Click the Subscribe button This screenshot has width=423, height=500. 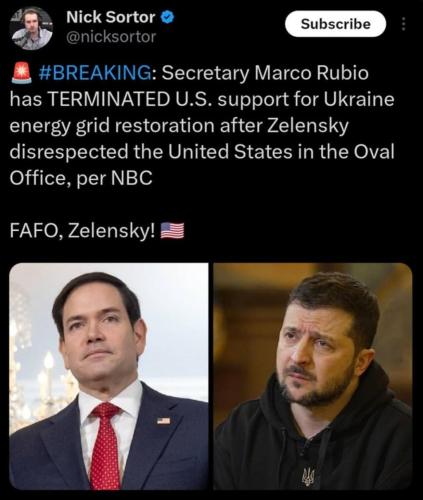tap(336, 24)
